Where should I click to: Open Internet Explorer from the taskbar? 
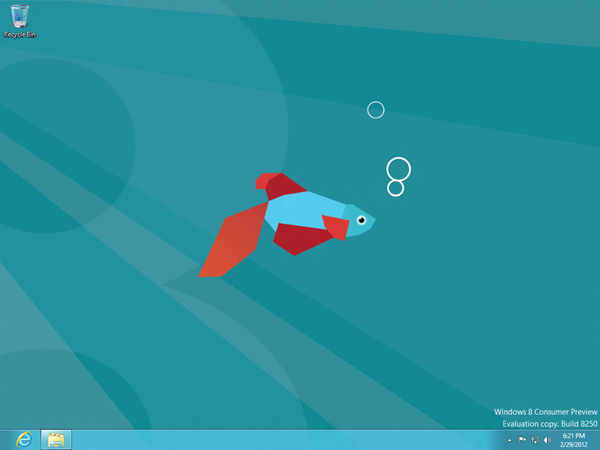point(24,440)
